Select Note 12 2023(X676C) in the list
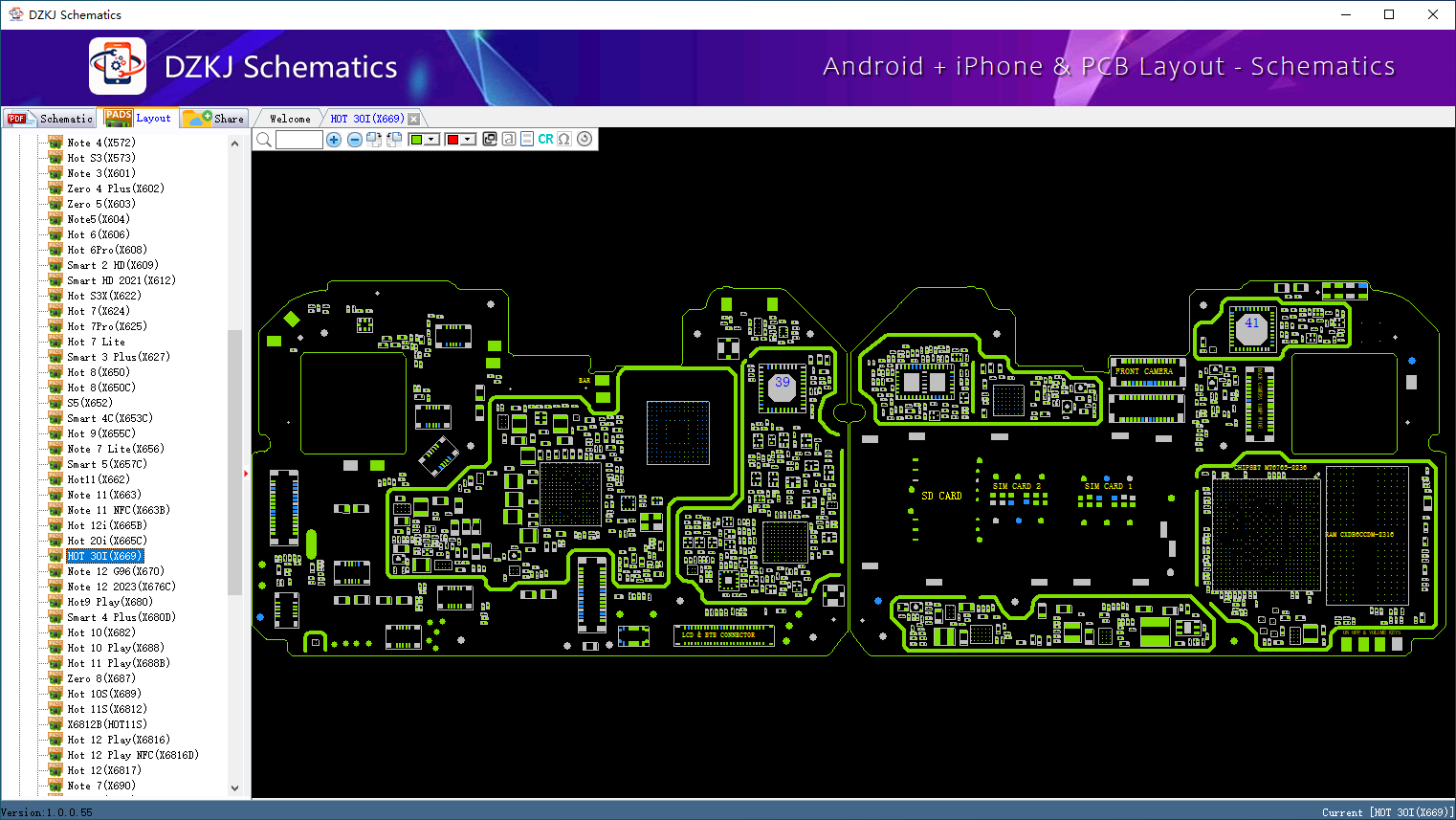Viewport: 1456px width, 820px height. [121, 587]
